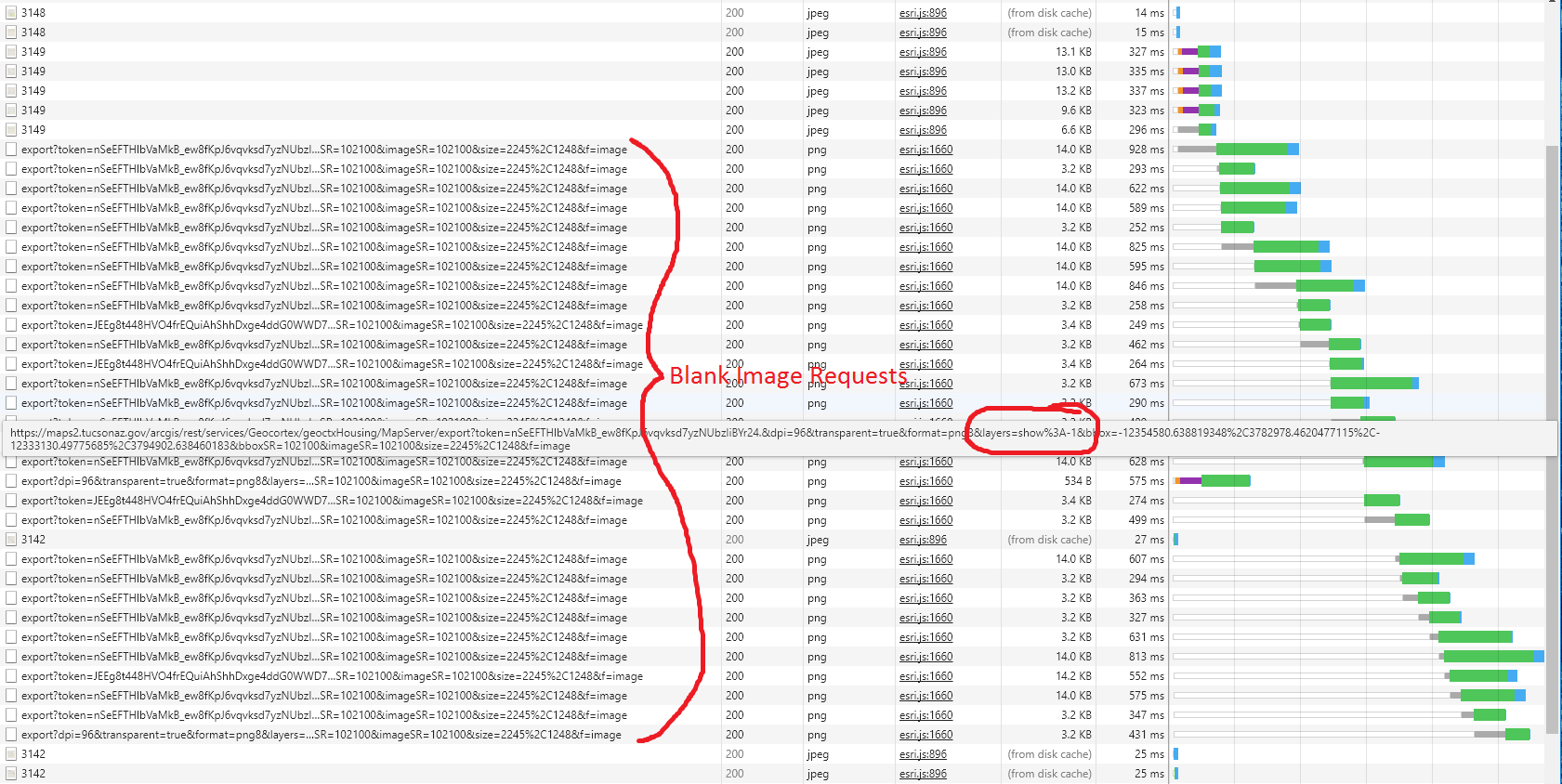Viewport: 1562px width, 784px height.
Task: Click the png type cell in the 595 ms row
Action: (817, 267)
